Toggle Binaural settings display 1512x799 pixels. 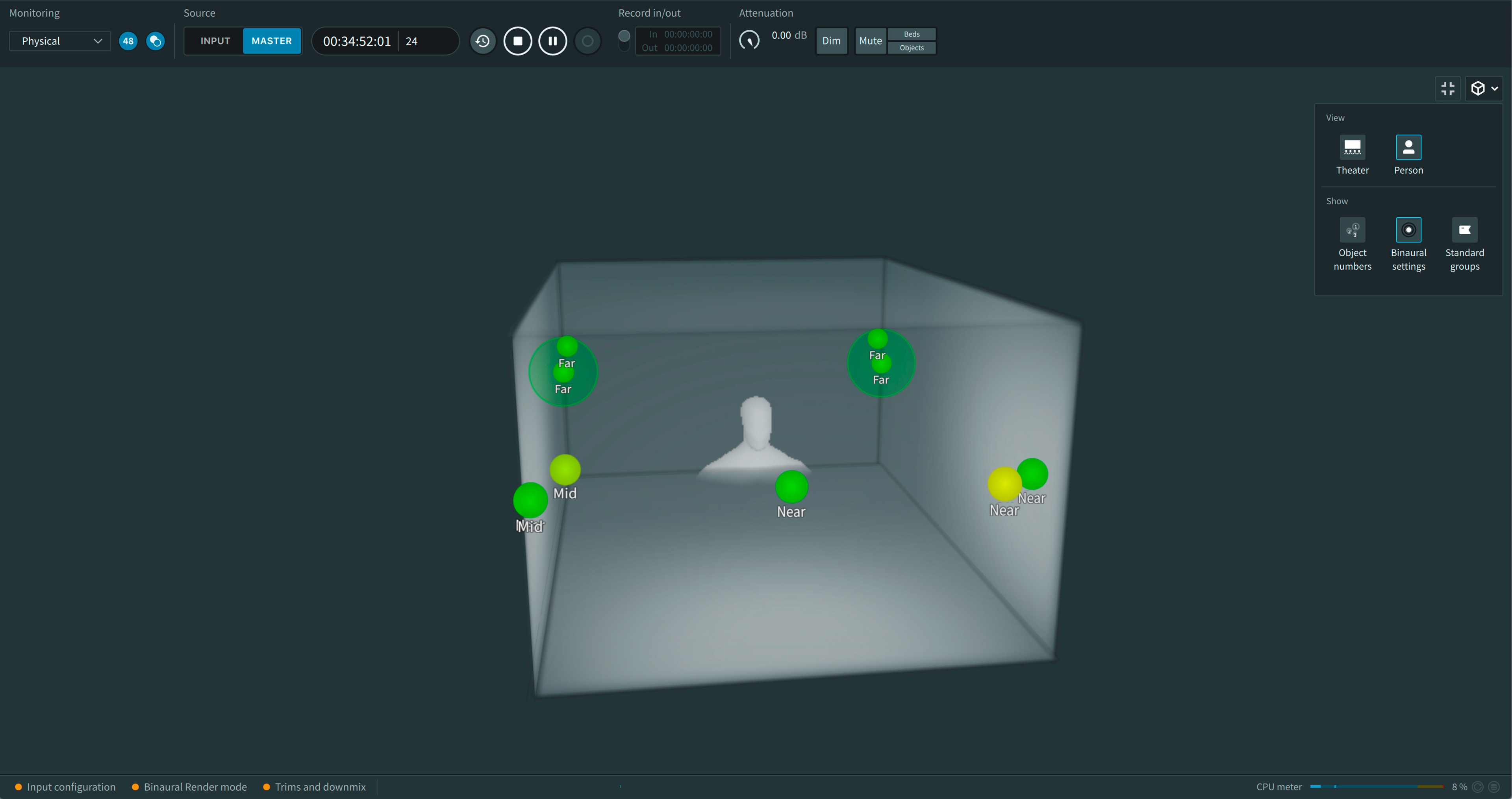click(x=1408, y=230)
